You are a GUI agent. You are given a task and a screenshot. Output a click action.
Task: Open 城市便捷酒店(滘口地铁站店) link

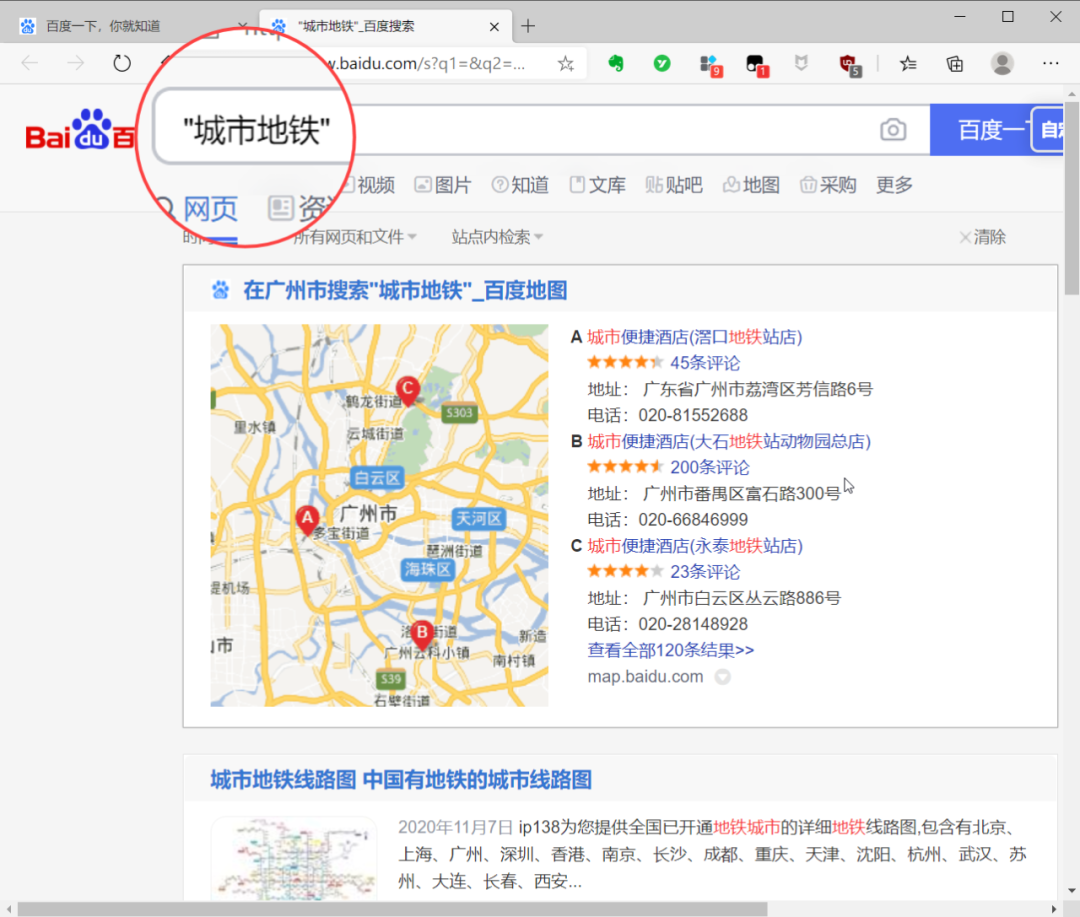pyautogui.click(x=695, y=337)
